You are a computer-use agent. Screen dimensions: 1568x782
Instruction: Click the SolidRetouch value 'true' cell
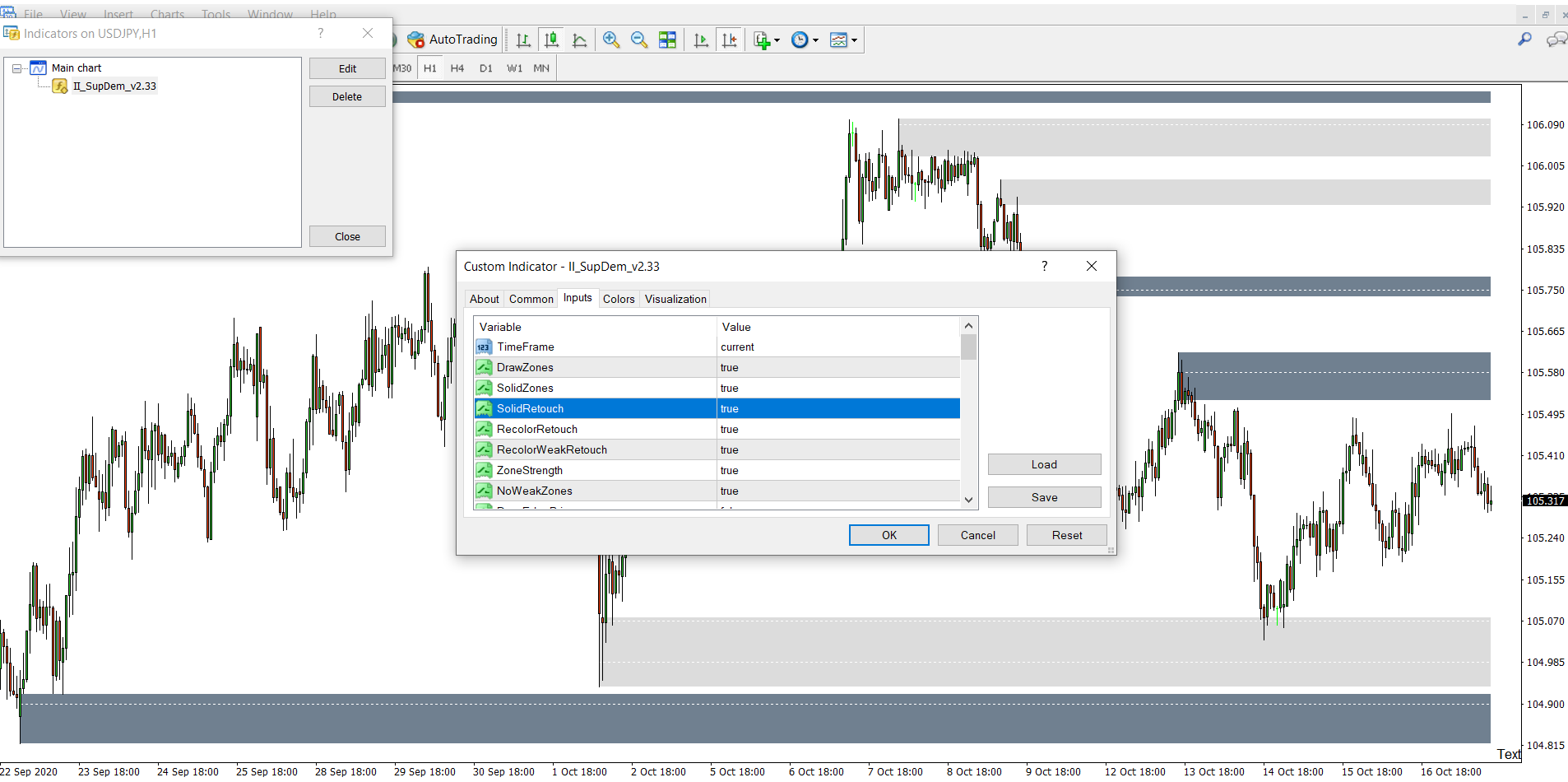[x=838, y=409]
